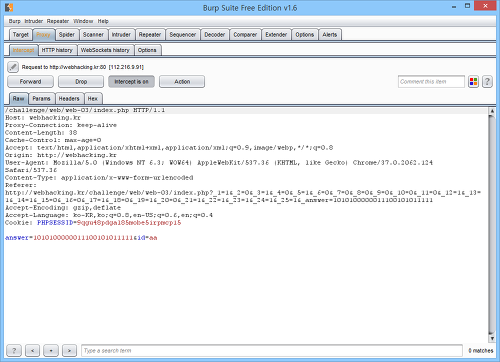The height and width of the screenshot is (362, 500).
Task: Click the 0 matches label
Action: click(481, 350)
